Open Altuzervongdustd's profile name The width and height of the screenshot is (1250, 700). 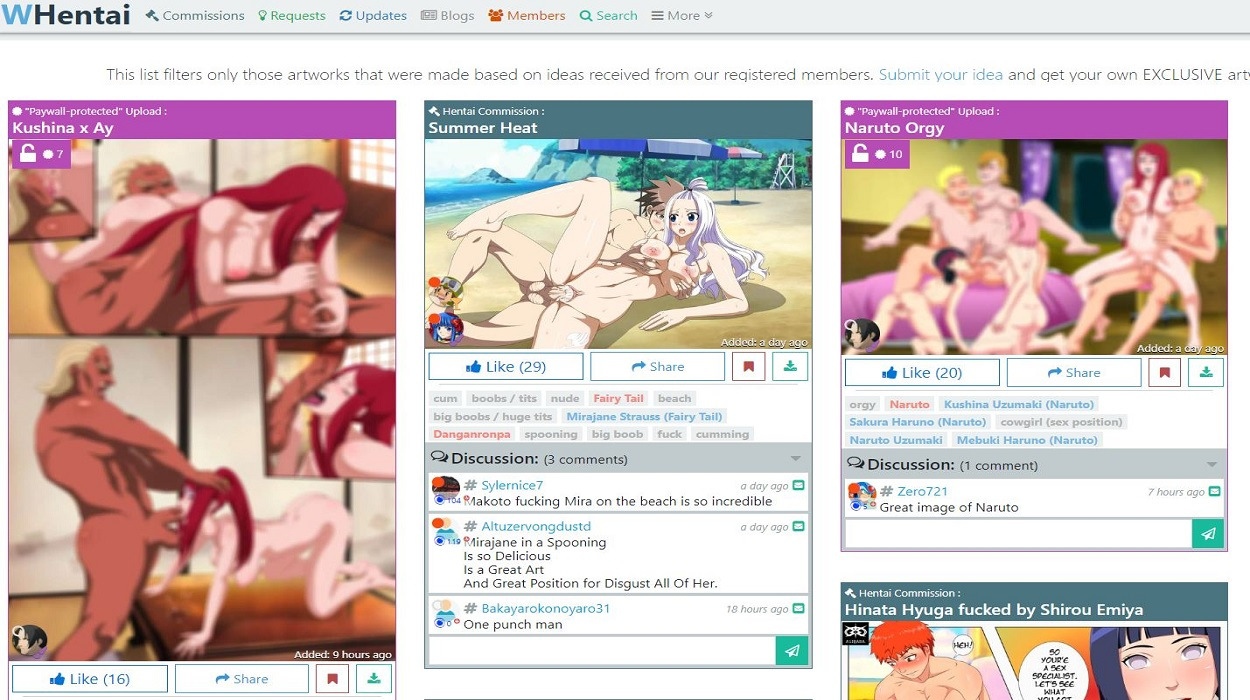[x=536, y=527]
